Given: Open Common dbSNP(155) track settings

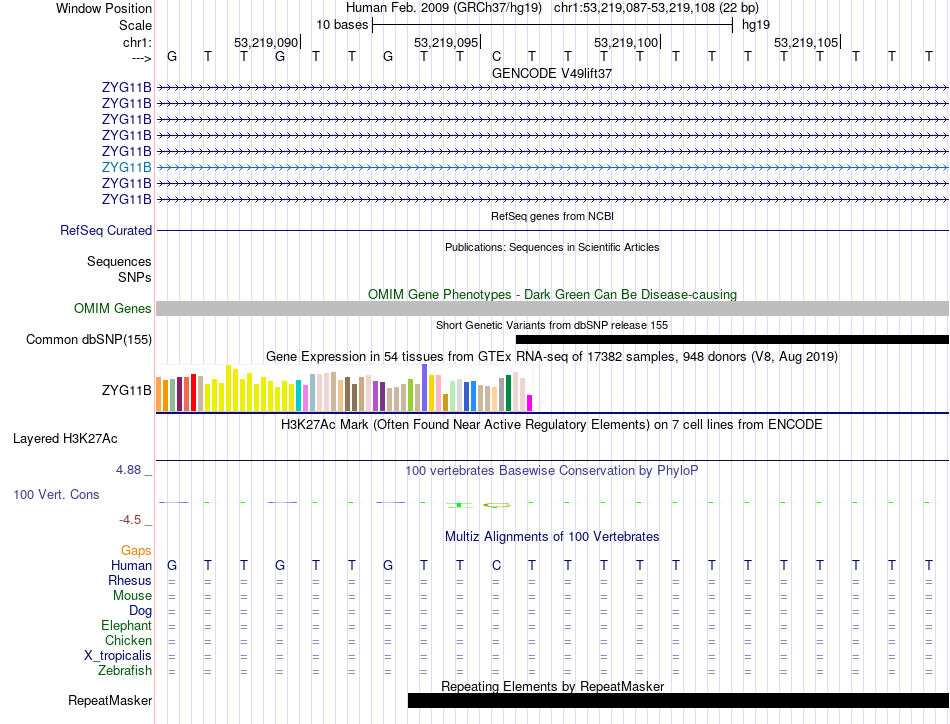Looking at the screenshot, I should pyautogui.click(x=89, y=340).
